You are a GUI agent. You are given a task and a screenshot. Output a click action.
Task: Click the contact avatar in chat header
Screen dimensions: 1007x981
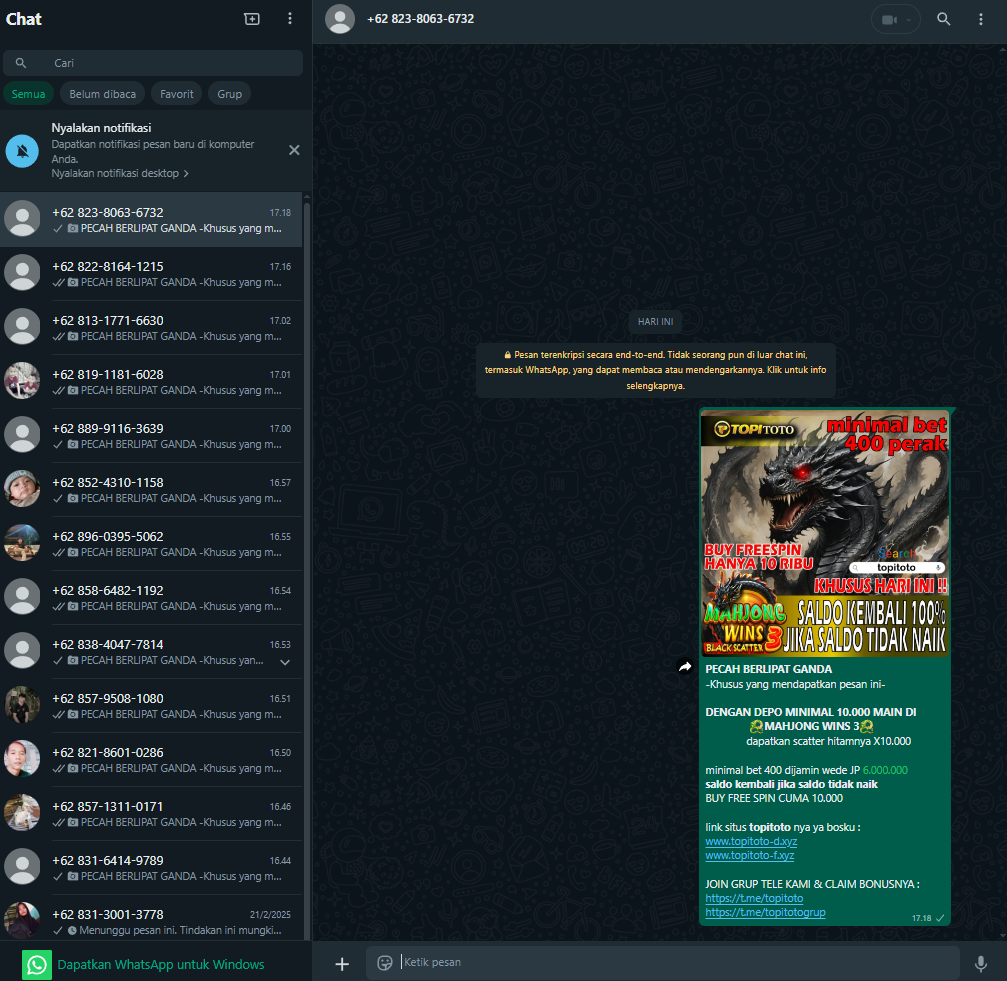coord(340,19)
